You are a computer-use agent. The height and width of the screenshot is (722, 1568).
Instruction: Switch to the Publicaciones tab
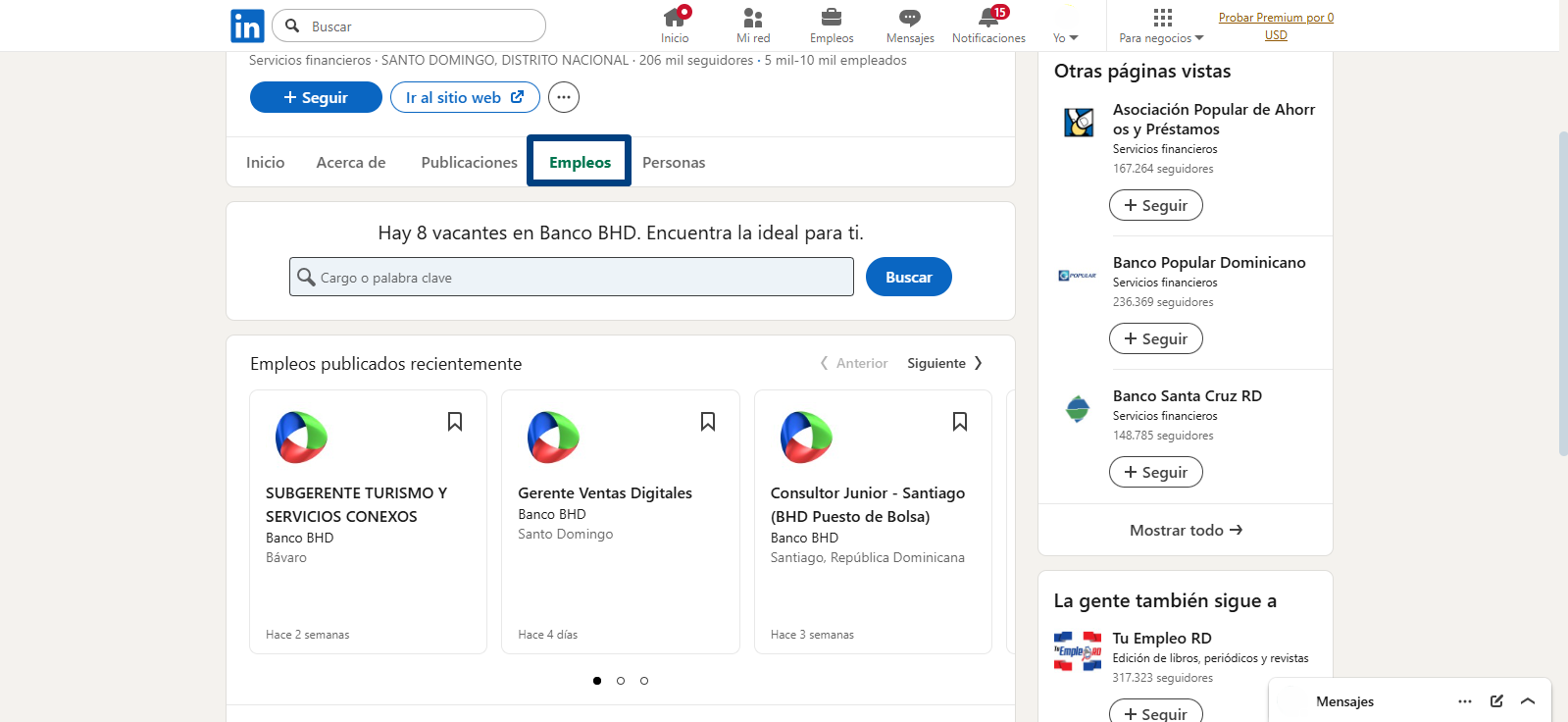tap(469, 162)
